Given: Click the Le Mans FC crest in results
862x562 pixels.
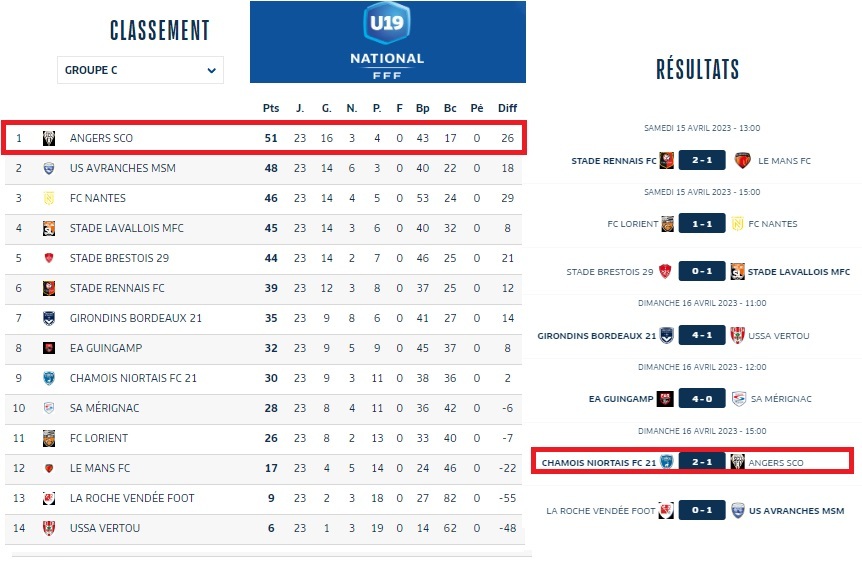Looking at the screenshot, I should click(743, 160).
